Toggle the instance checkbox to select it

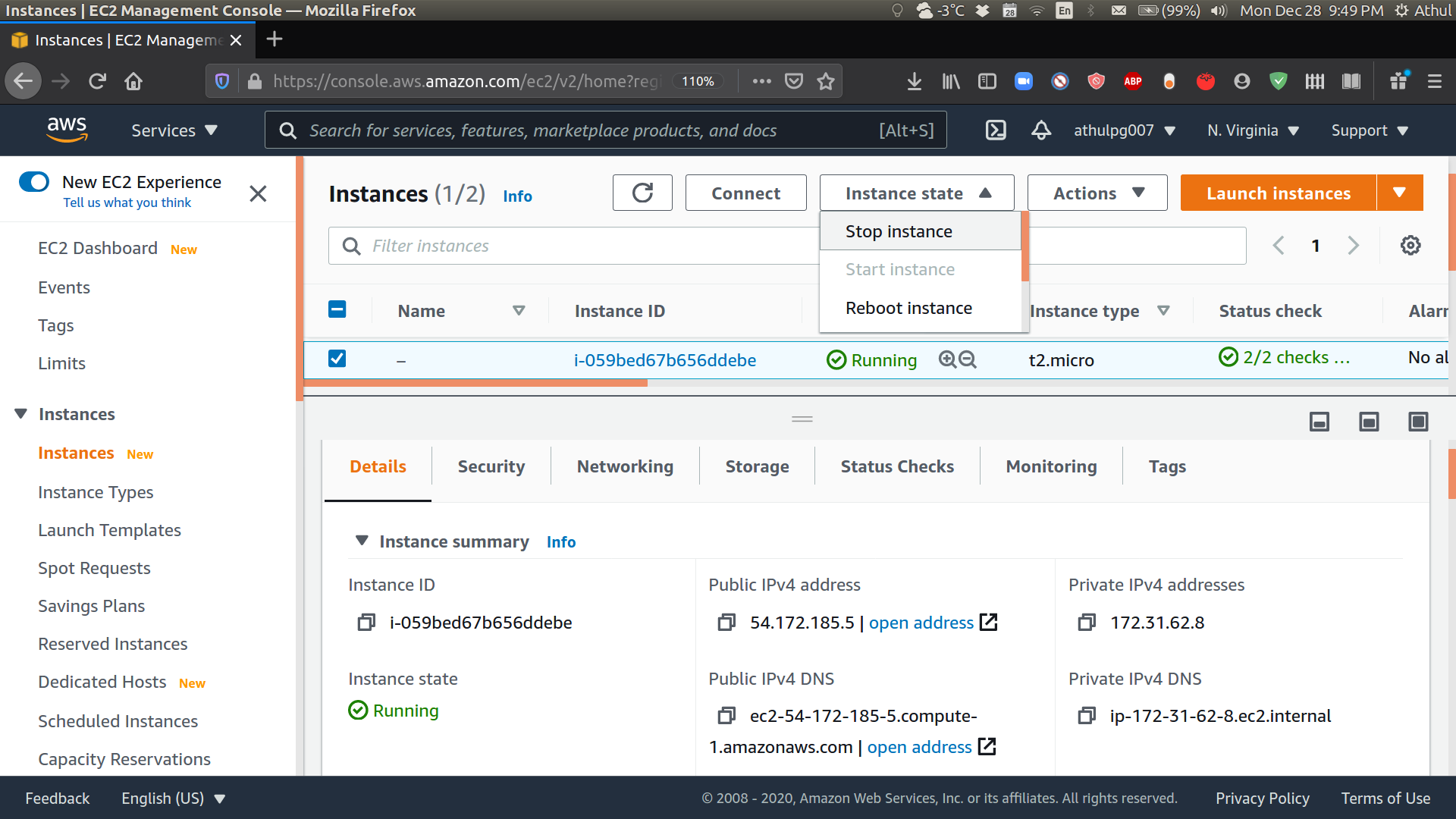coord(337,357)
